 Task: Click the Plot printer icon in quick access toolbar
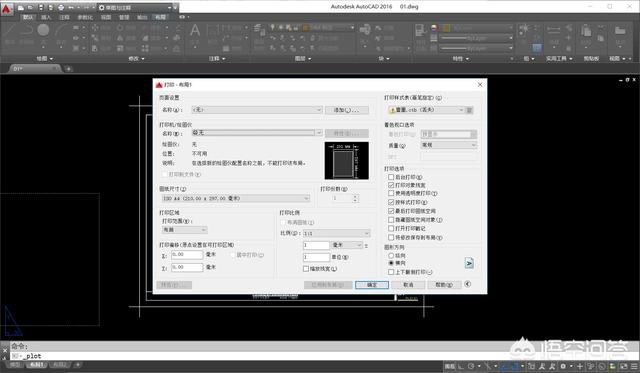coord(61,8)
